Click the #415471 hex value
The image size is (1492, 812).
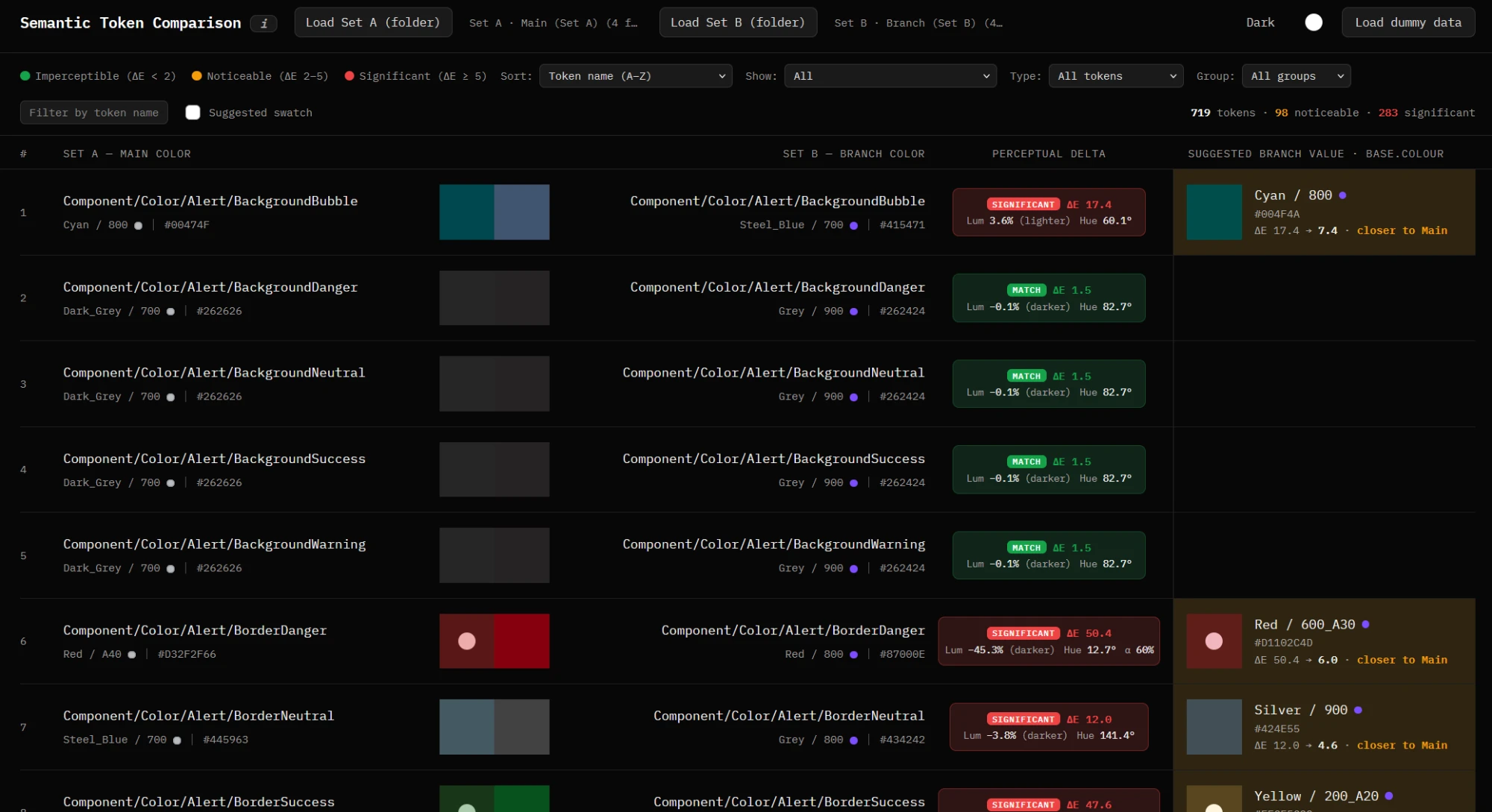tap(902, 225)
